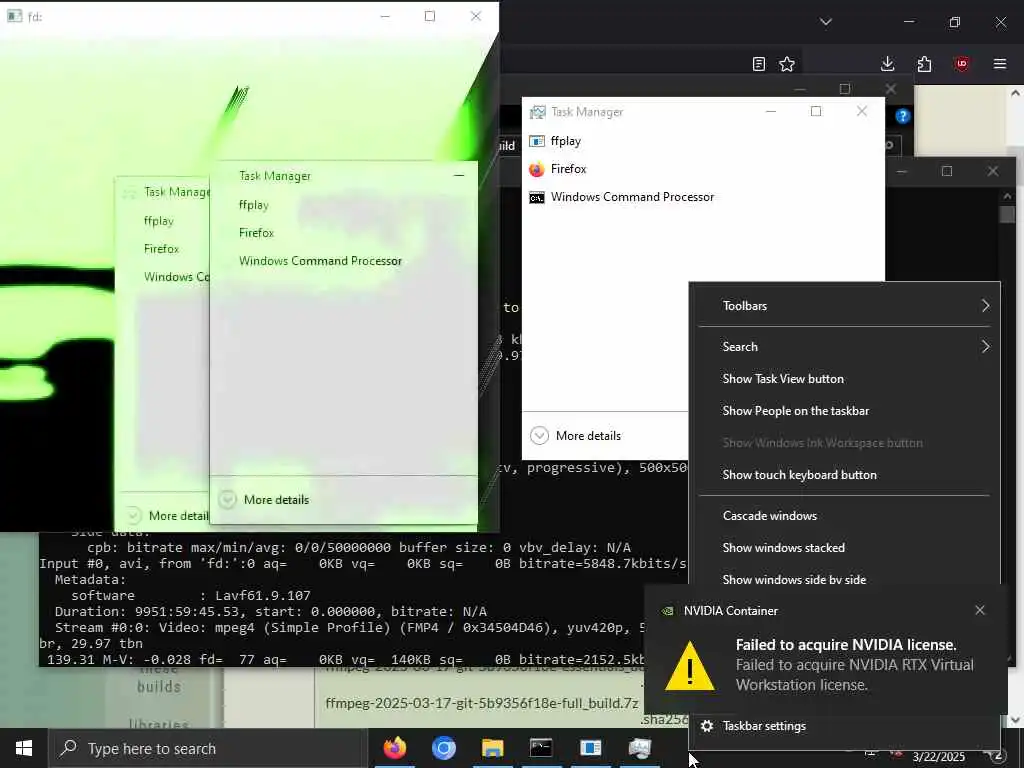Toggle Firefox reader view icon
Viewport: 1024px width, 768px height.
758,64
